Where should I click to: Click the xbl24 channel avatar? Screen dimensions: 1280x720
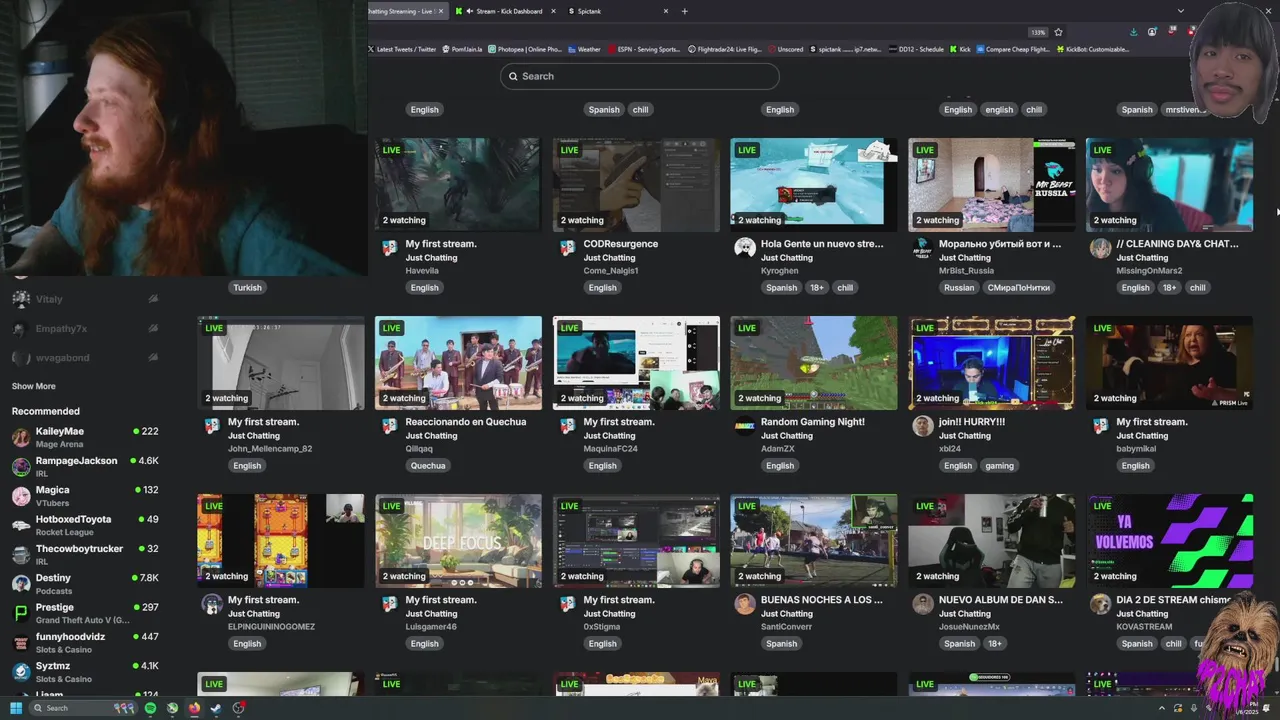[x=922, y=426]
